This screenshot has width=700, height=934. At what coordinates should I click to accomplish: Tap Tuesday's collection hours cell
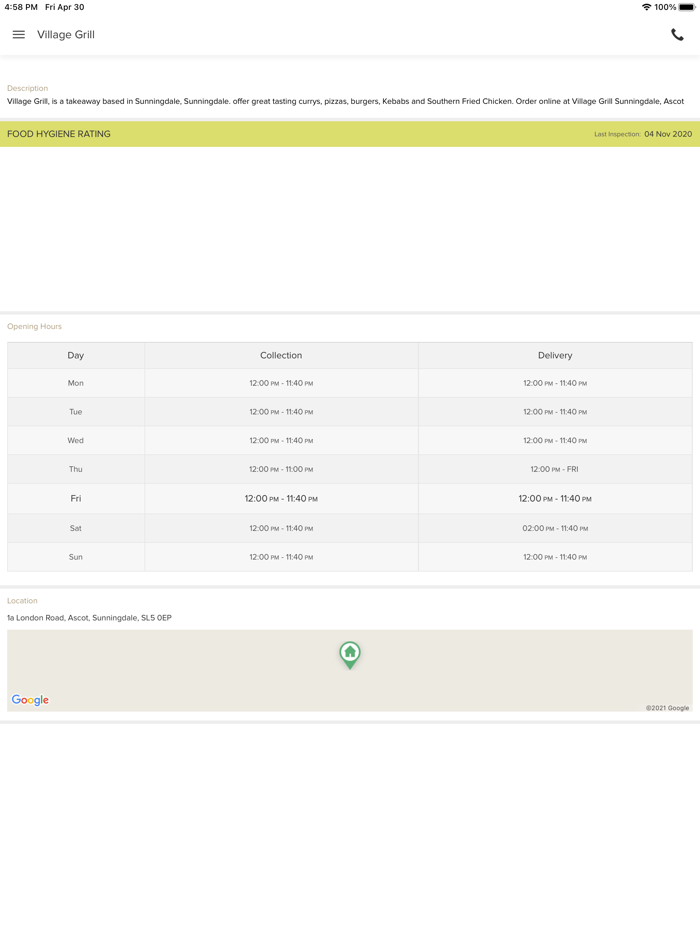[281, 412]
